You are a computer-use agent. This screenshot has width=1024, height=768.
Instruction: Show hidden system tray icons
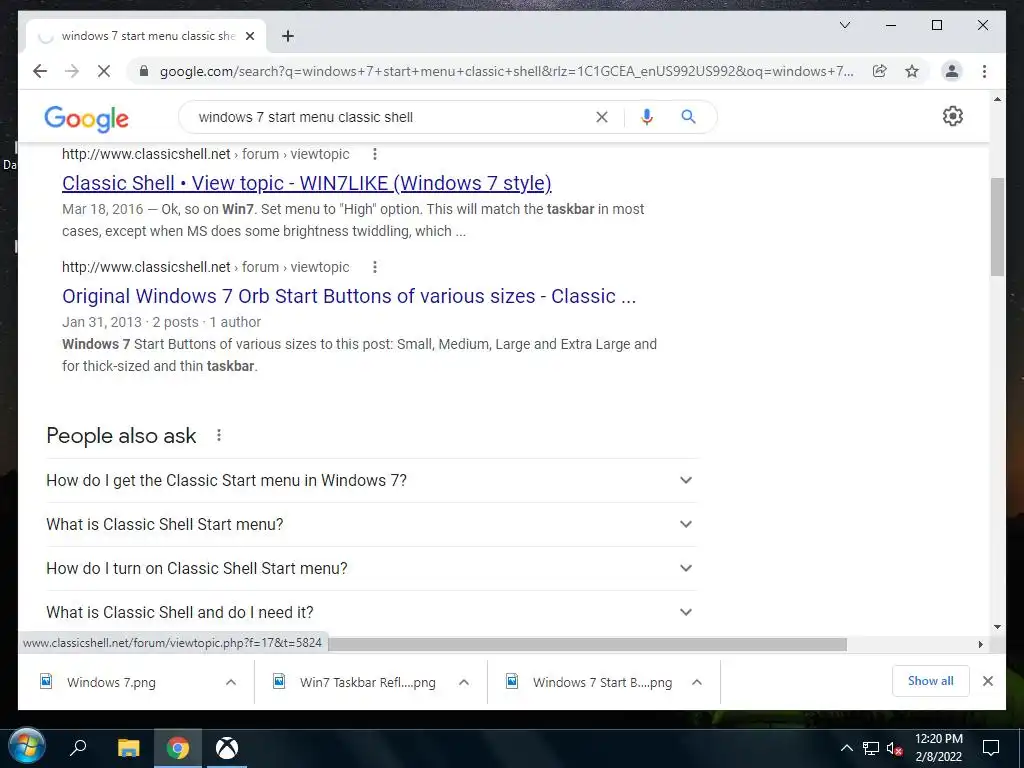846,748
